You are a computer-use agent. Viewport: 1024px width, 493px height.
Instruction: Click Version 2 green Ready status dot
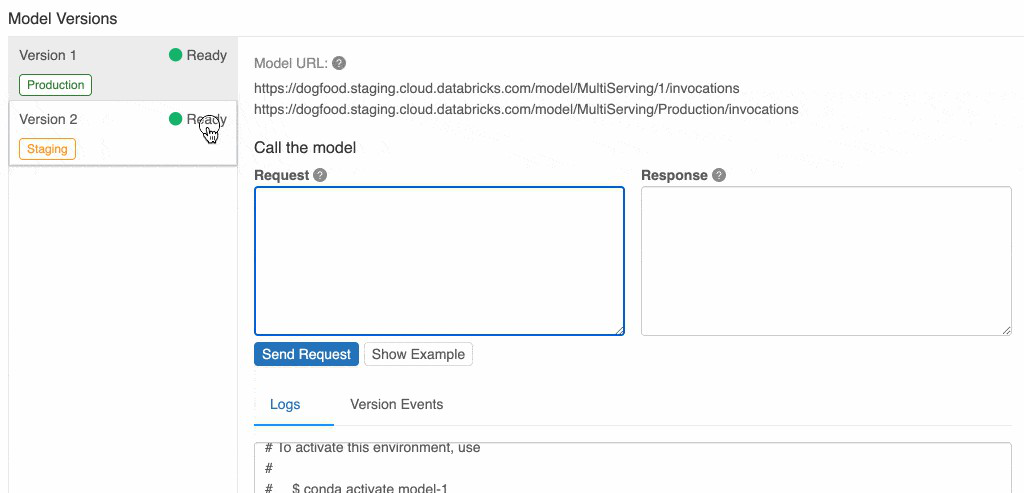[176, 119]
